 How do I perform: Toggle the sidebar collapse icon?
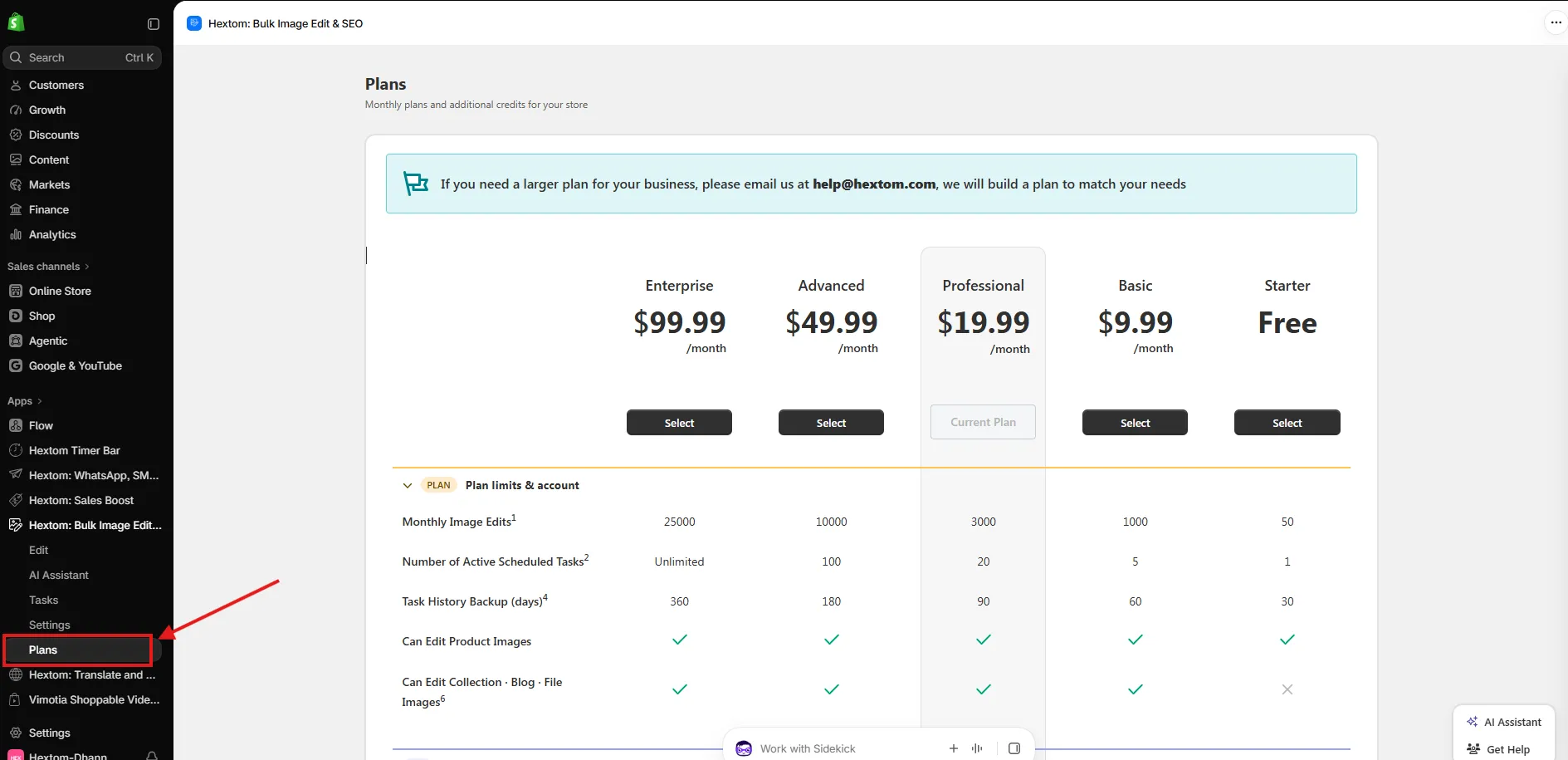(154, 24)
